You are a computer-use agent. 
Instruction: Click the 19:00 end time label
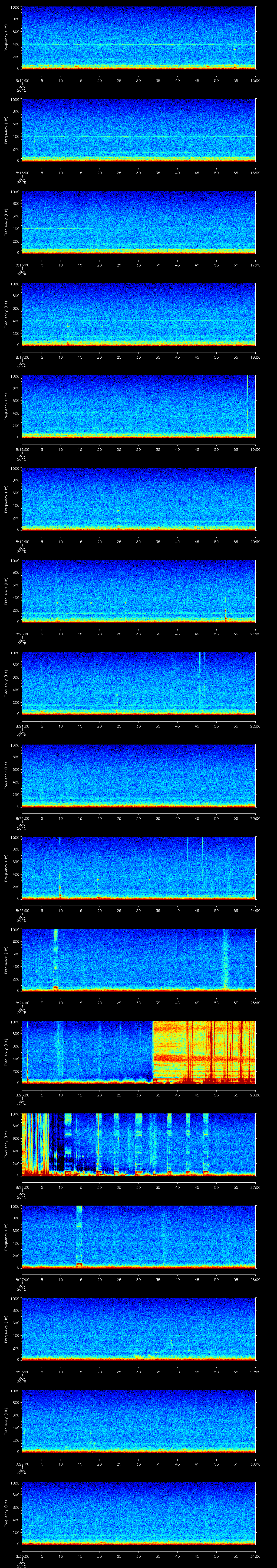tap(256, 449)
